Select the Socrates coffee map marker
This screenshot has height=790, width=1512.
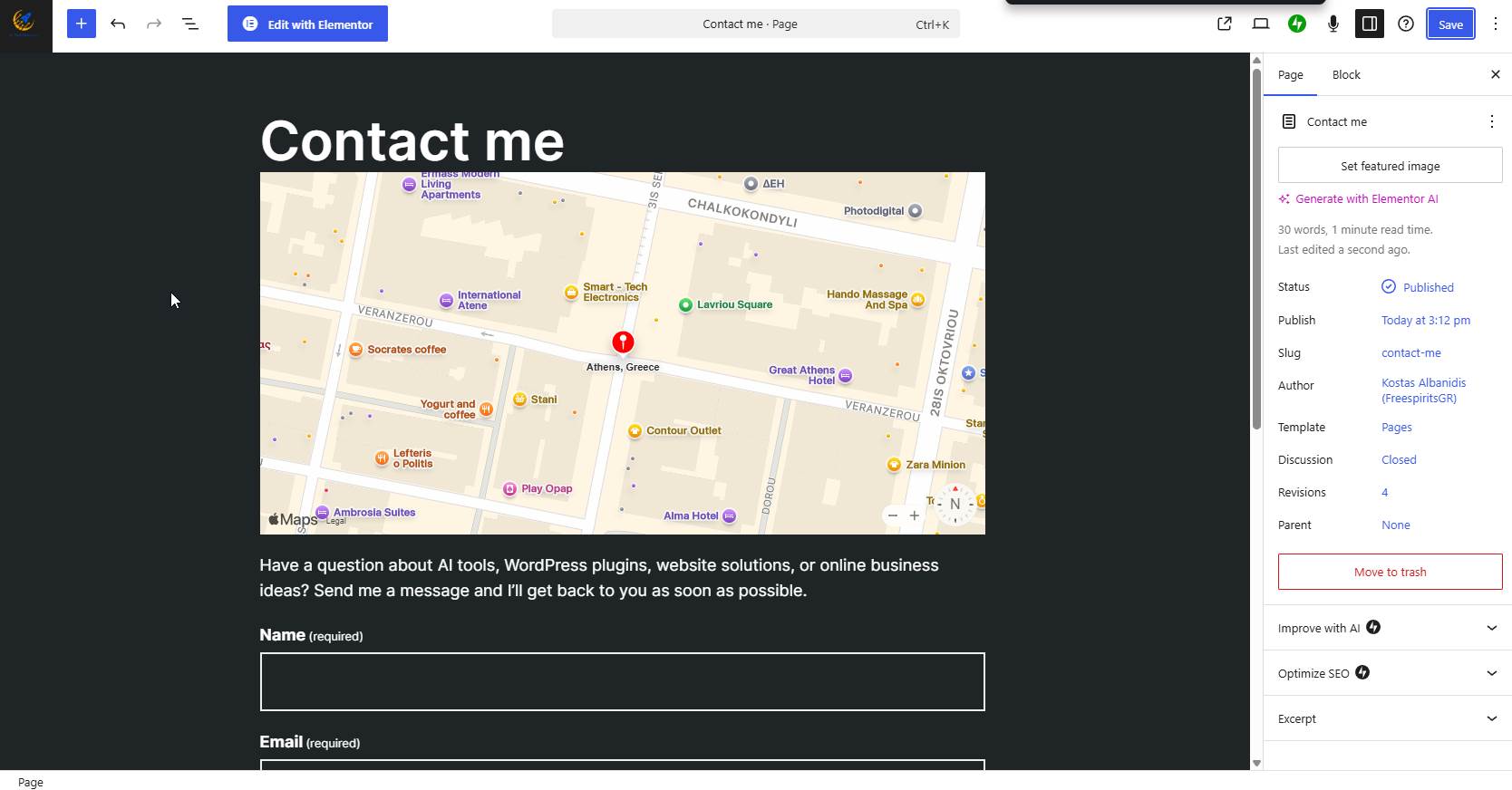point(356,349)
